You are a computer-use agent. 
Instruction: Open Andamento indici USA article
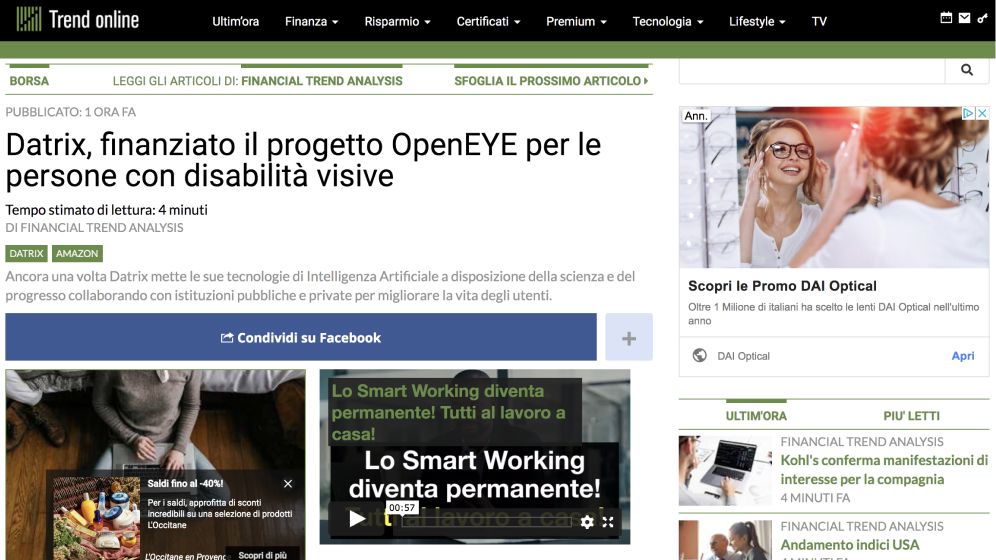pyautogui.click(x=849, y=545)
